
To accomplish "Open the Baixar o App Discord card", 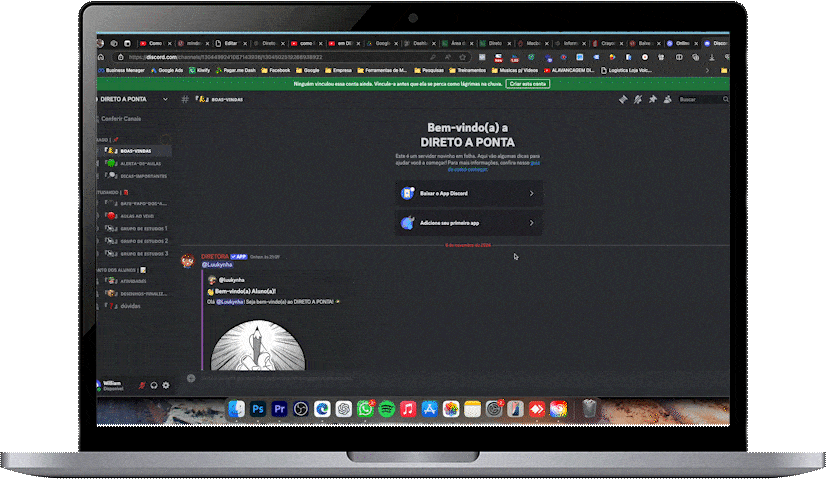I will 468,193.
